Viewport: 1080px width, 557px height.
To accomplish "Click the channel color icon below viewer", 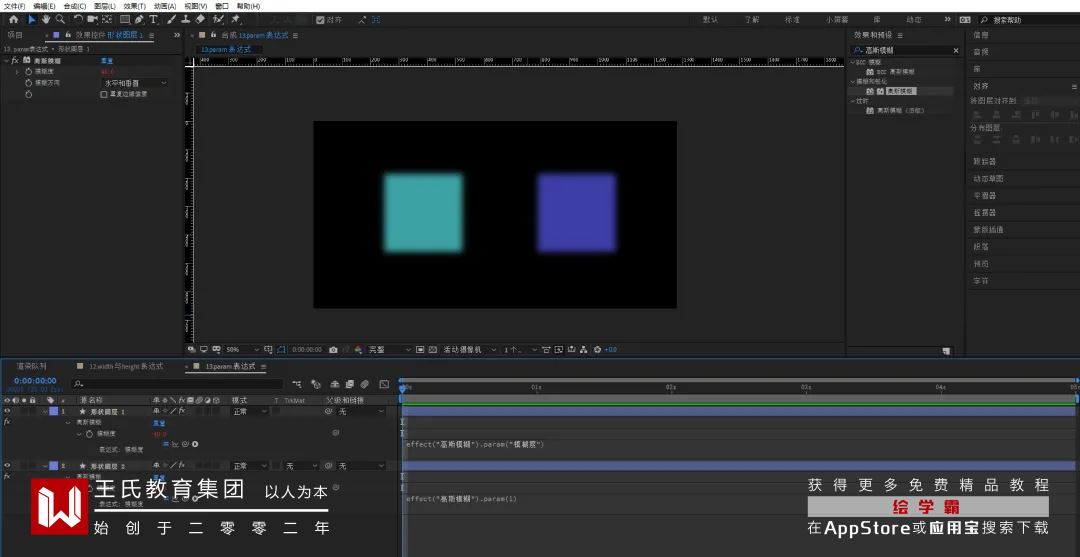I will 358,350.
